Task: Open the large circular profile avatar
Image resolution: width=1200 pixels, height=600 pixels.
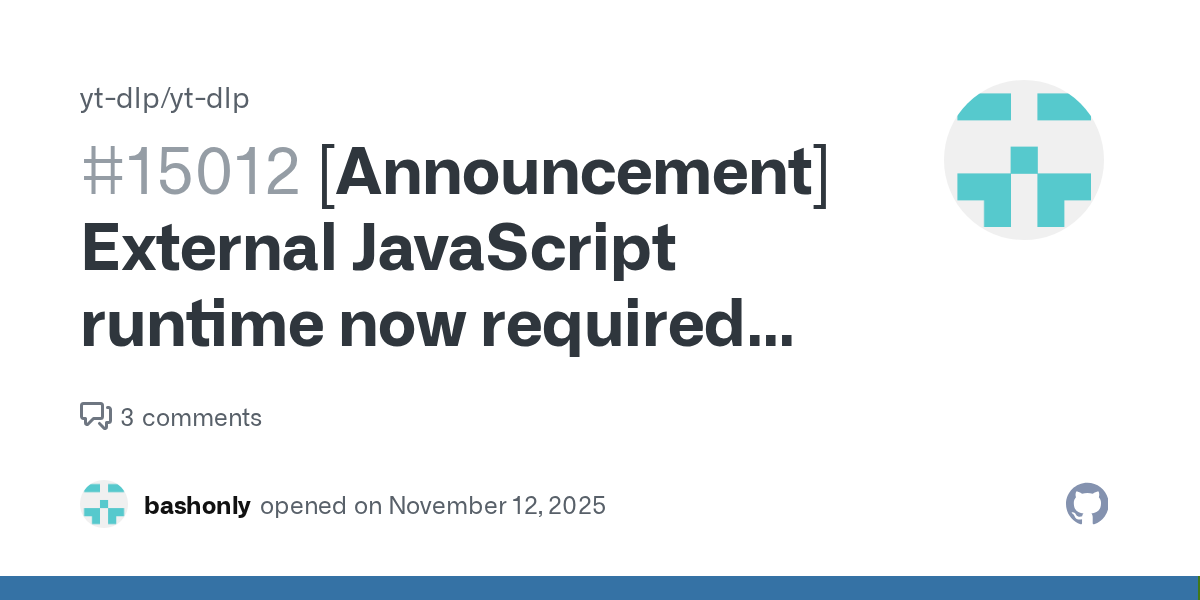Action: (1023, 160)
